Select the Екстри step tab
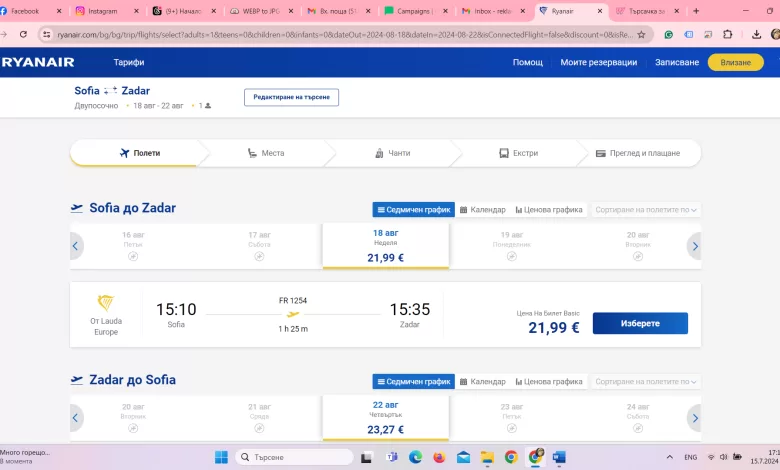Screen dimensions: 780x470 click(x=519, y=153)
